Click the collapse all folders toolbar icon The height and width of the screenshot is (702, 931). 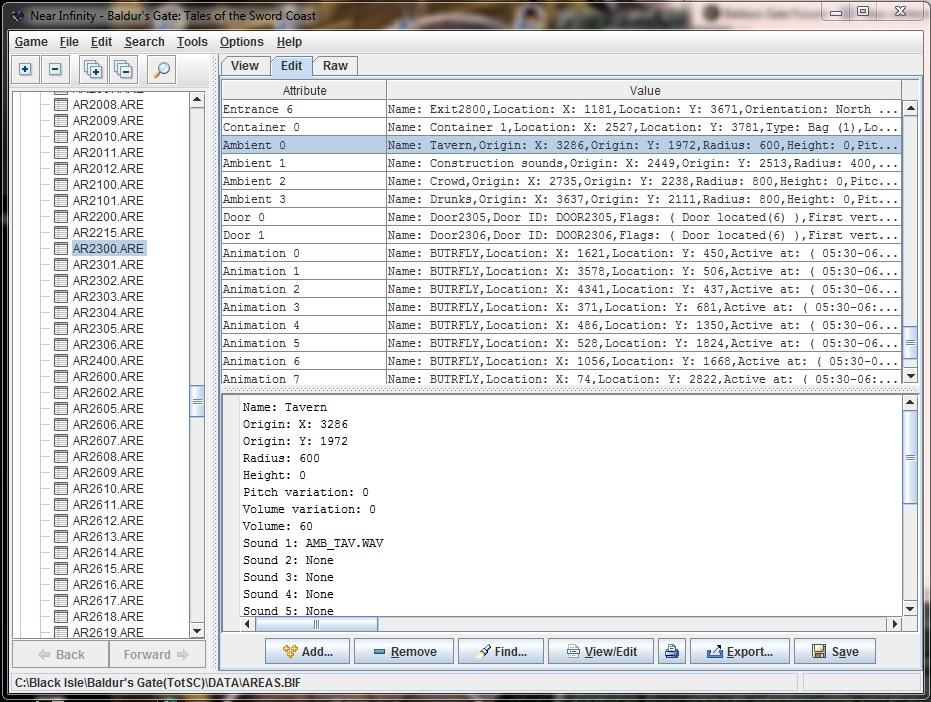click(x=124, y=69)
